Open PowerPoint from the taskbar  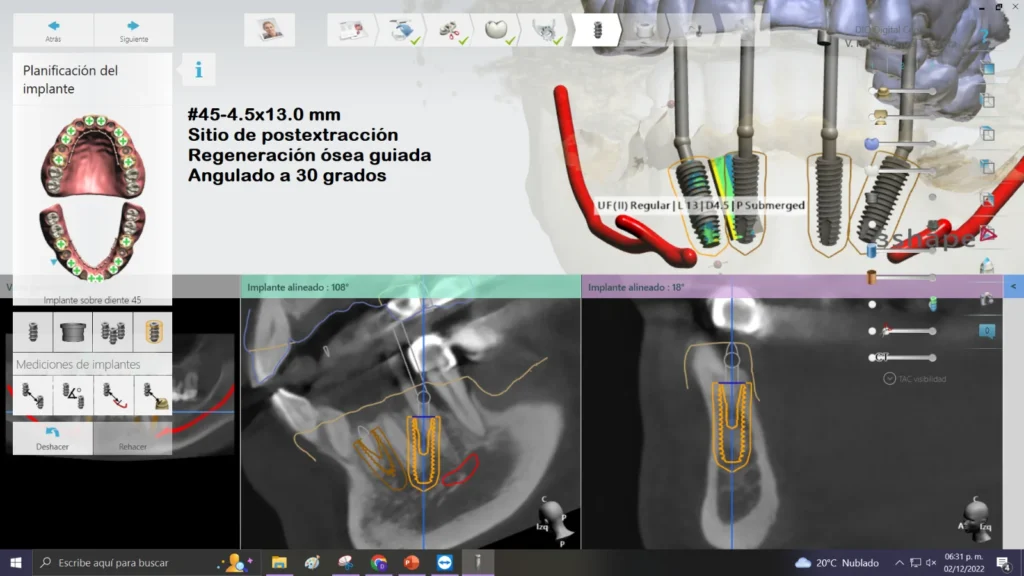[411, 562]
